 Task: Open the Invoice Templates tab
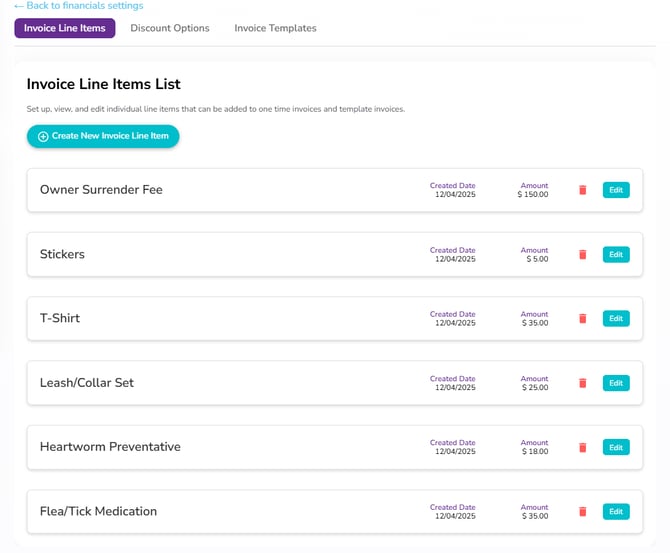coord(275,28)
